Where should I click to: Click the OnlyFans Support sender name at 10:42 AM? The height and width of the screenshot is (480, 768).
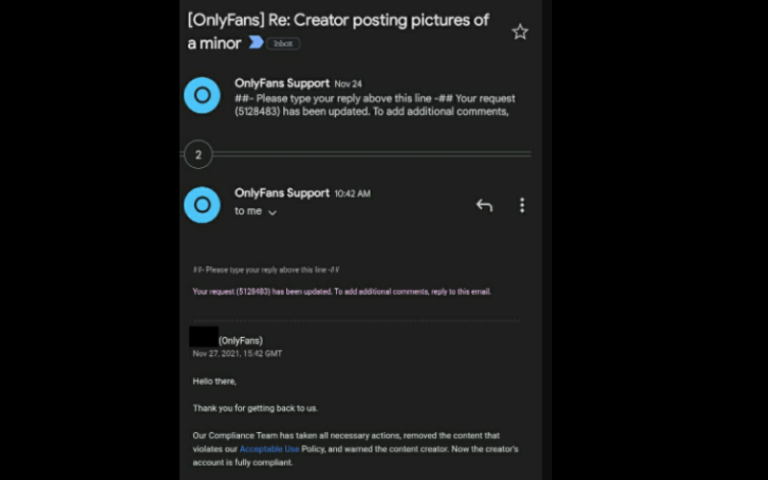pyautogui.click(x=281, y=193)
